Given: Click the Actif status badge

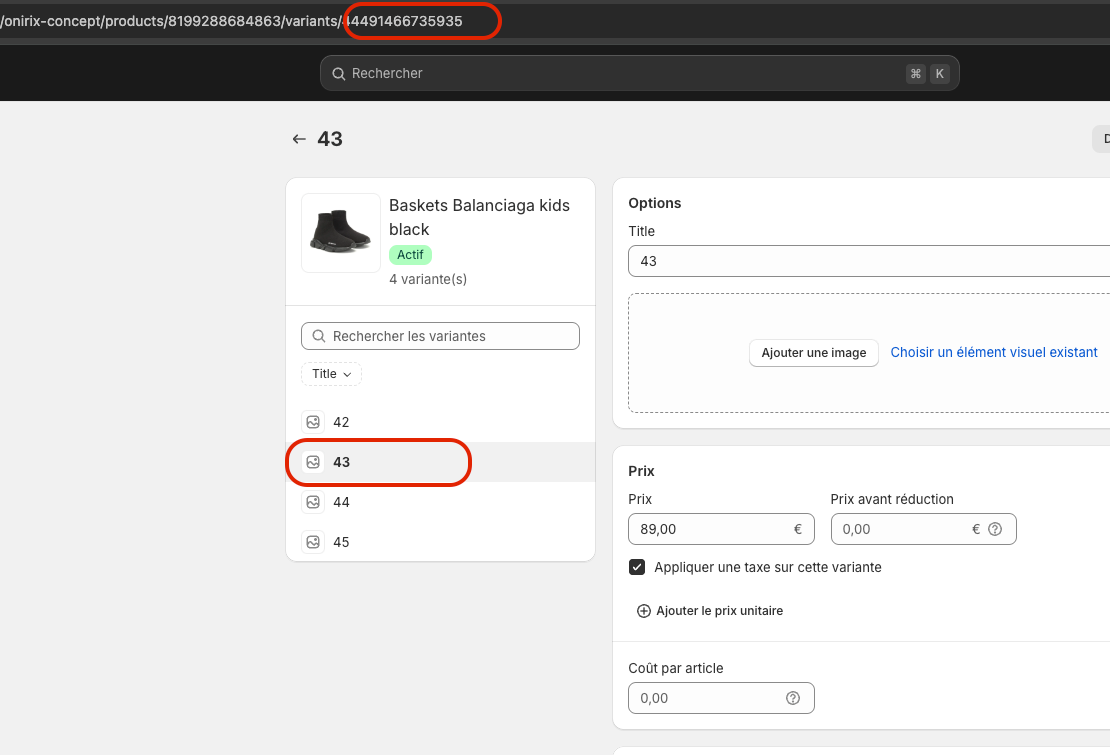Looking at the screenshot, I should pyautogui.click(x=410, y=255).
